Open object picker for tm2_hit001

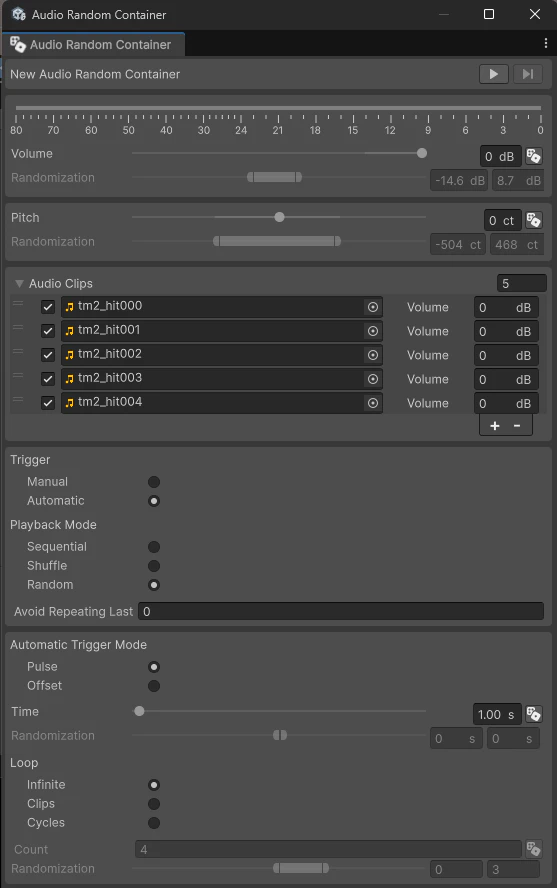tap(372, 331)
